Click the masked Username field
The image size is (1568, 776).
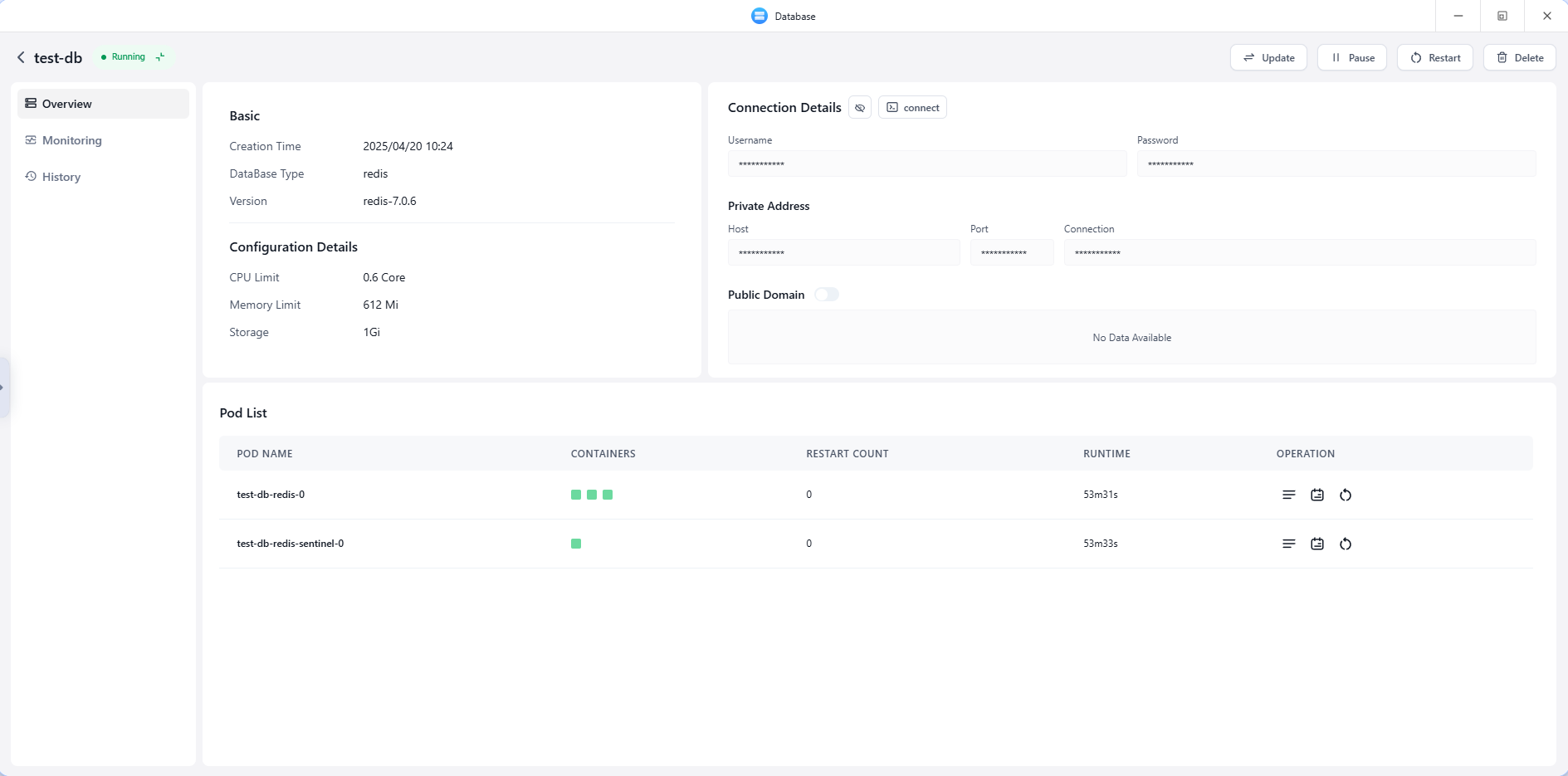coord(927,163)
